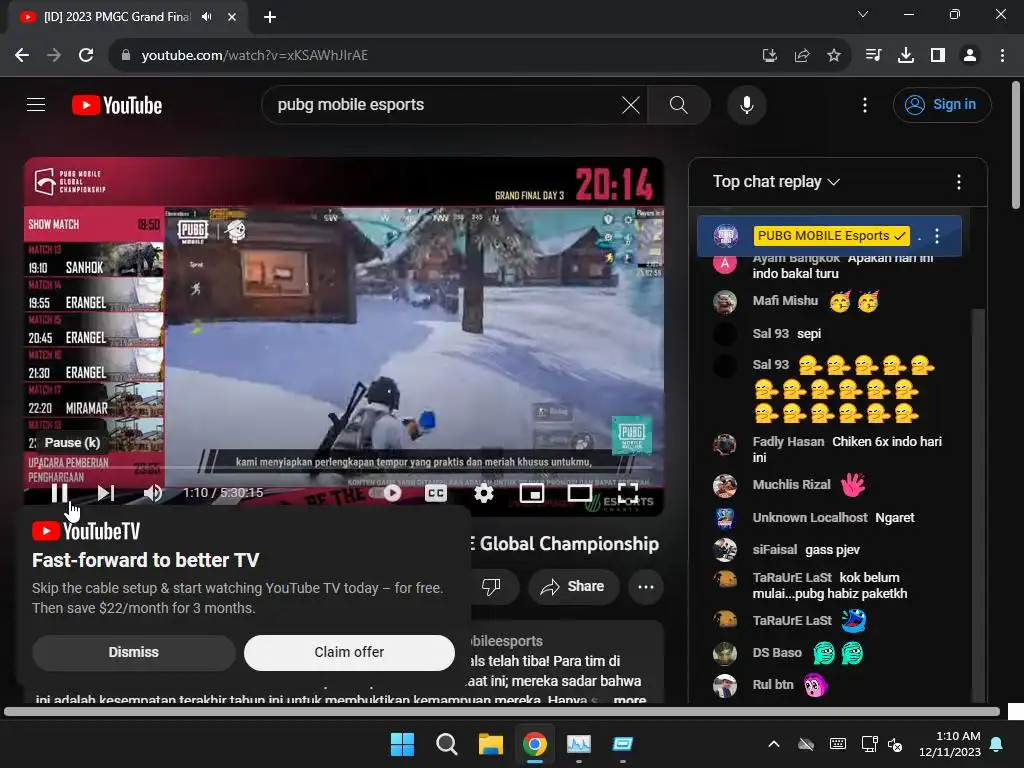
Task: Bookmark this tab with the star
Action: [834, 56]
